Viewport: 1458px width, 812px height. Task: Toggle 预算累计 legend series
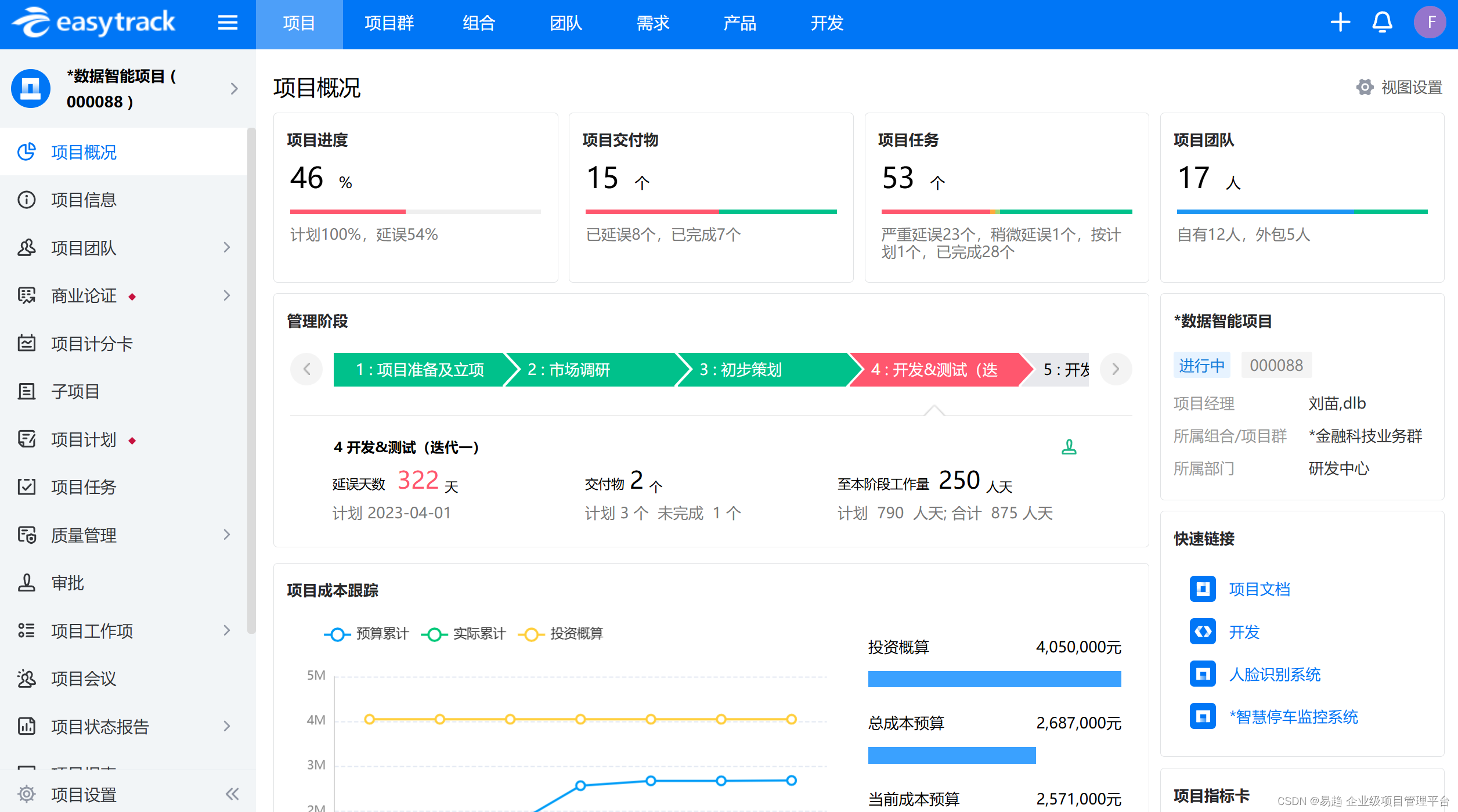tap(366, 634)
